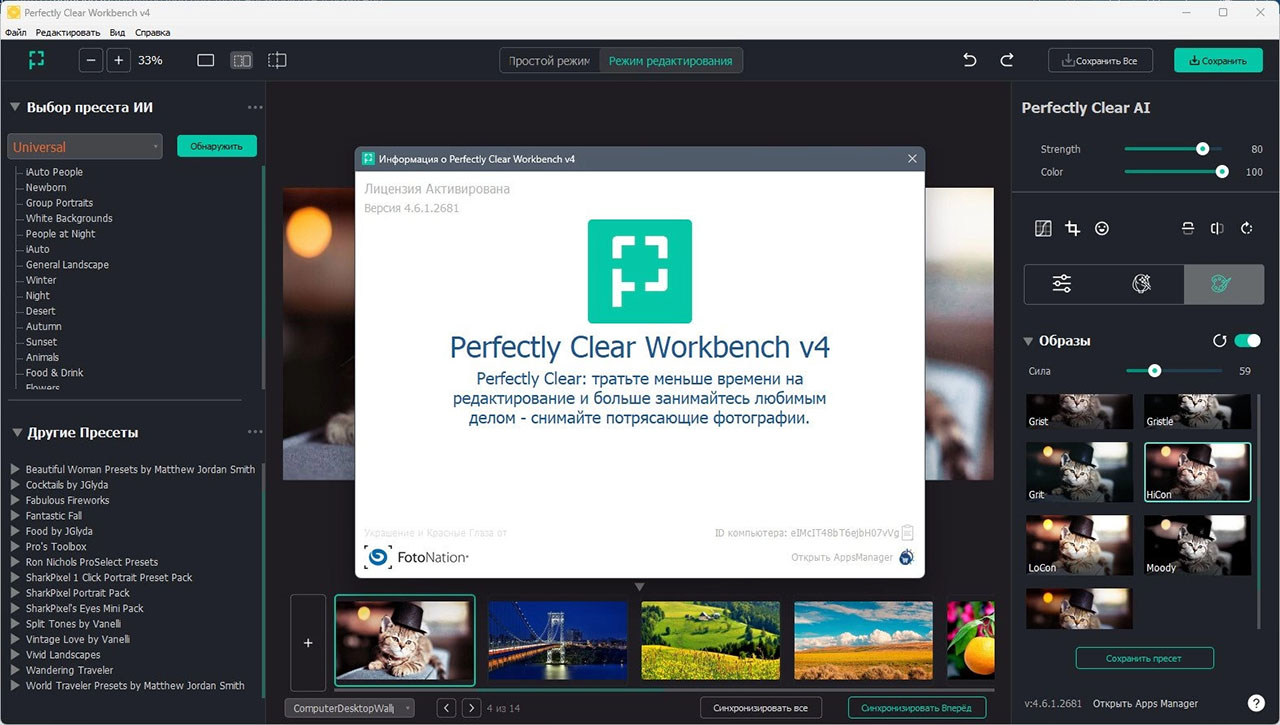Image resolution: width=1280 pixels, height=725 pixels.
Task: Collapse the Выбор пресета ИИ panel
Action: click(x=16, y=107)
